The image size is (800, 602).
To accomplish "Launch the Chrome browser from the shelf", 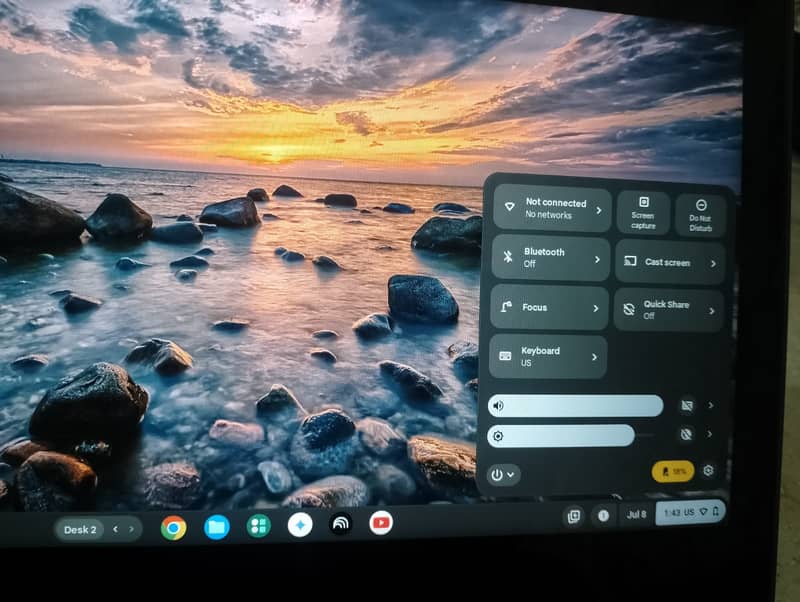I will (x=173, y=528).
